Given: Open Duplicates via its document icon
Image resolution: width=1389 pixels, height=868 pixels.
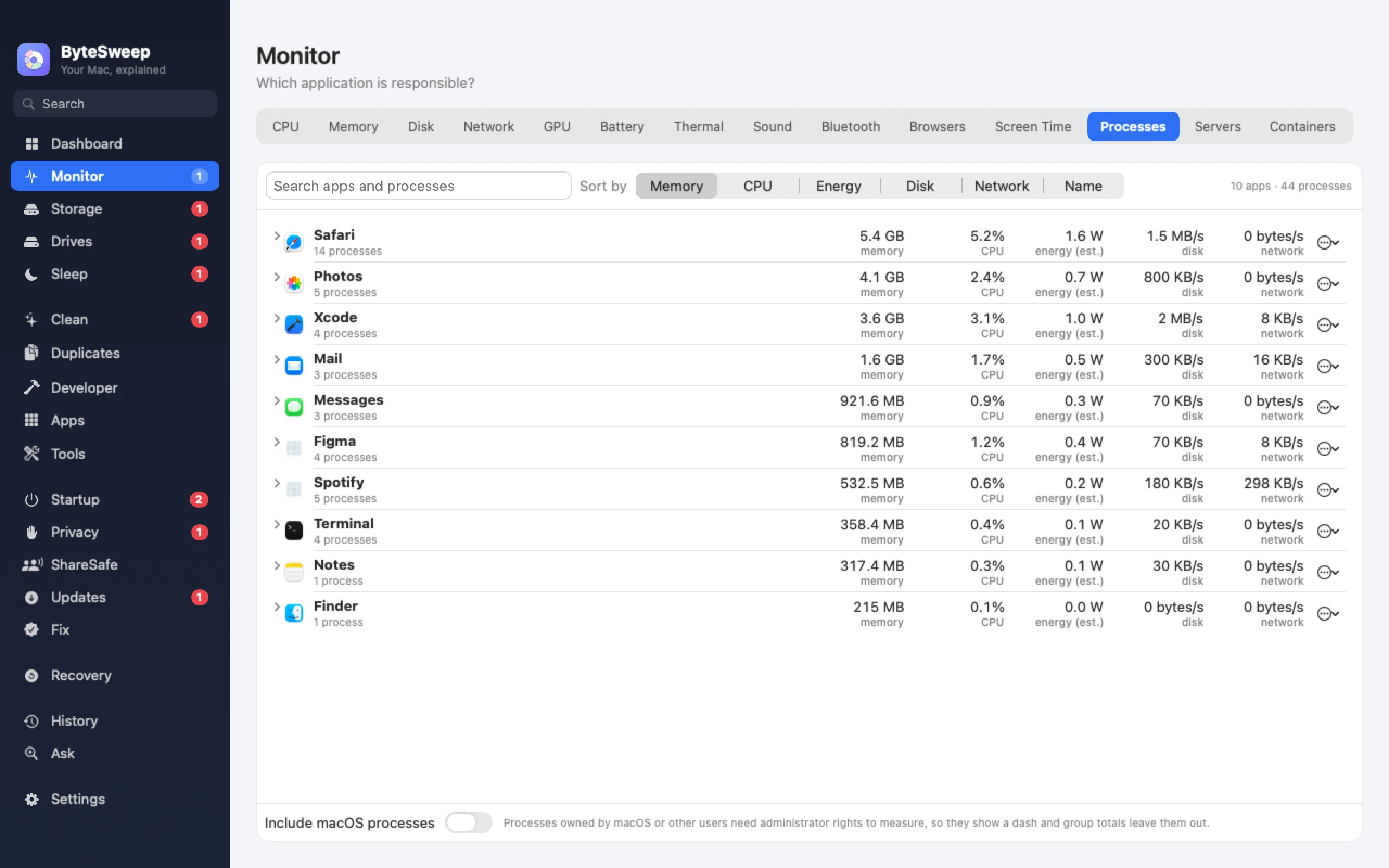Looking at the screenshot, I should pos(31,353).
